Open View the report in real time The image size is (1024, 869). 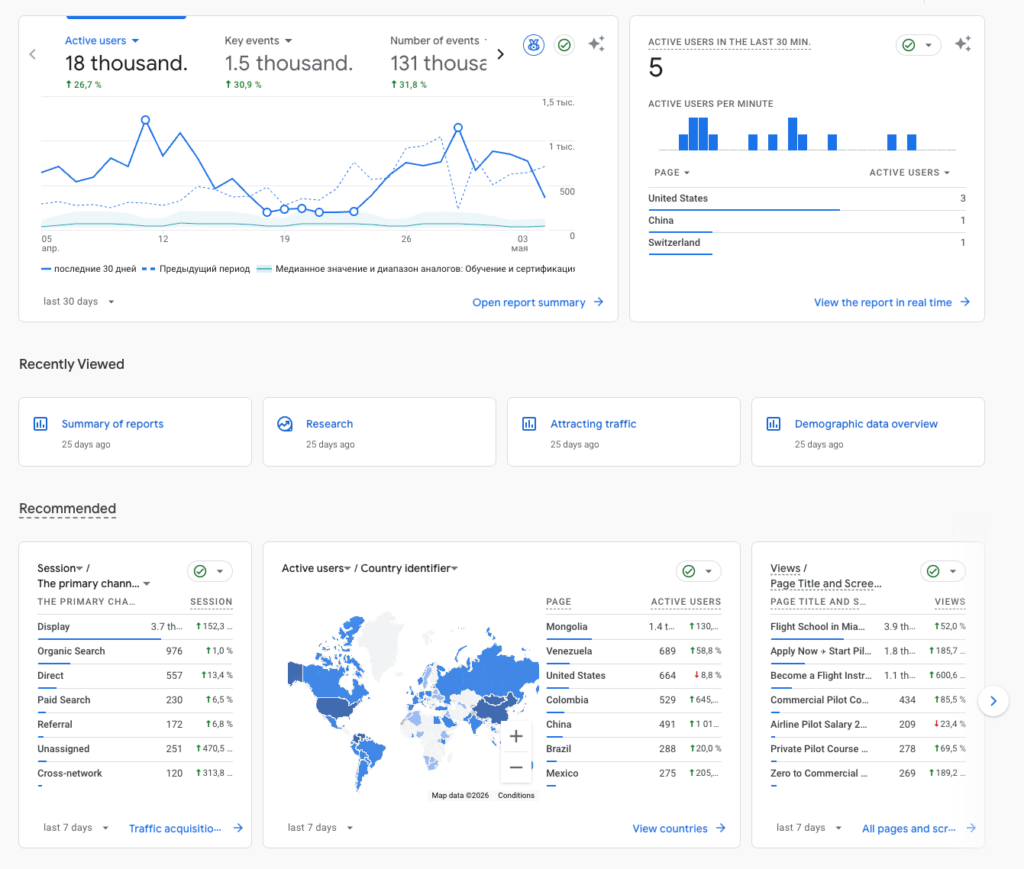(891, 302)
